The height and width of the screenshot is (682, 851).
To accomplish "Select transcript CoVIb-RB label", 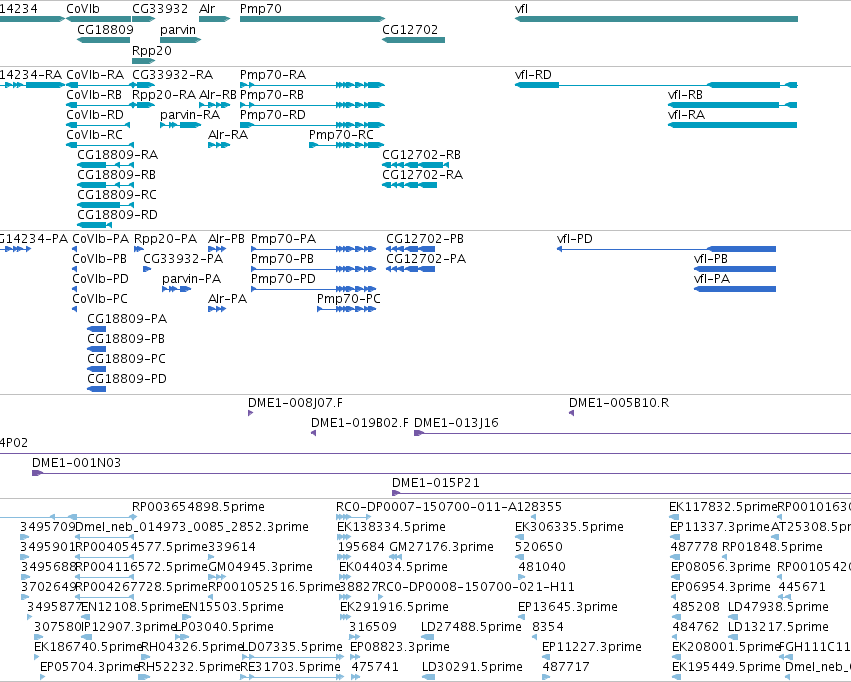I will click(94, 94).
